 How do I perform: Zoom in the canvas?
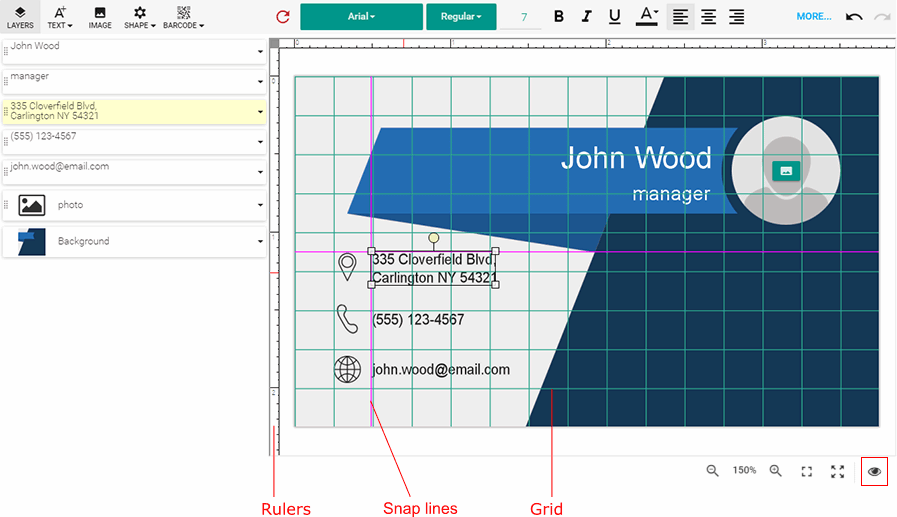pos(776,471)
